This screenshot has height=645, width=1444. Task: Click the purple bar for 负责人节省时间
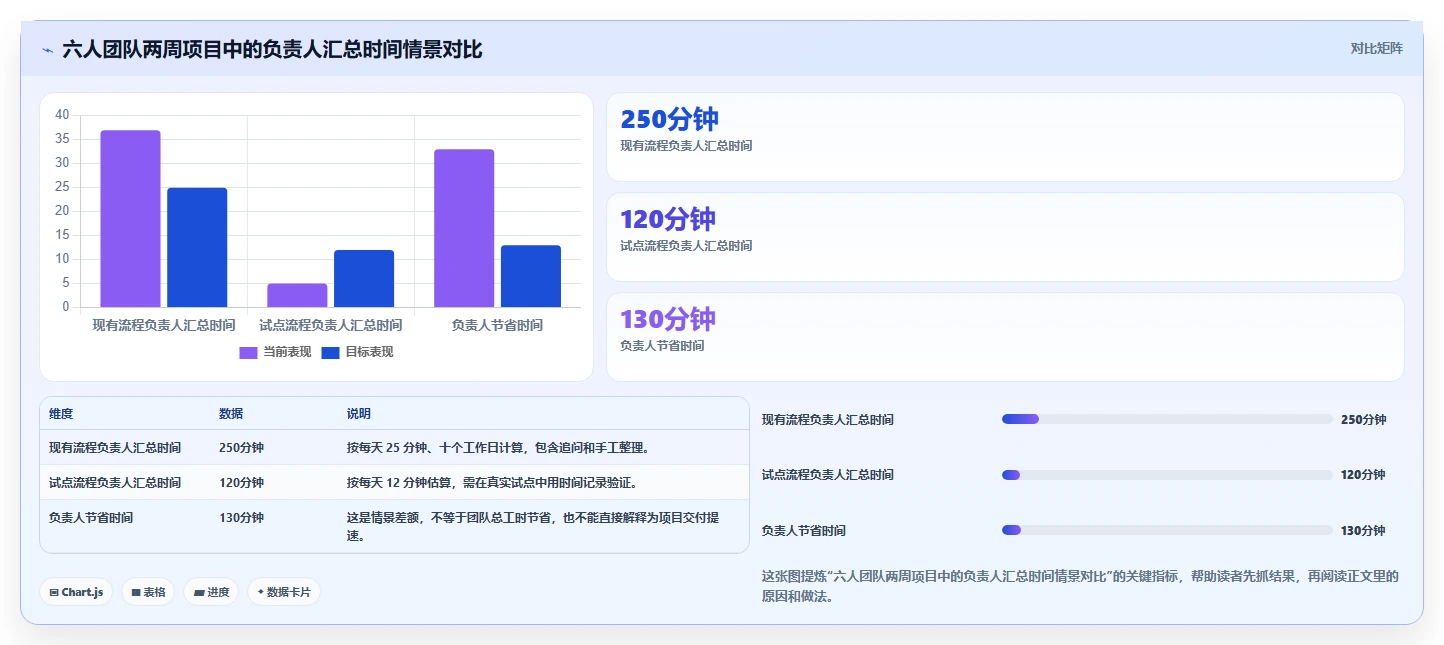pos(464,228)
